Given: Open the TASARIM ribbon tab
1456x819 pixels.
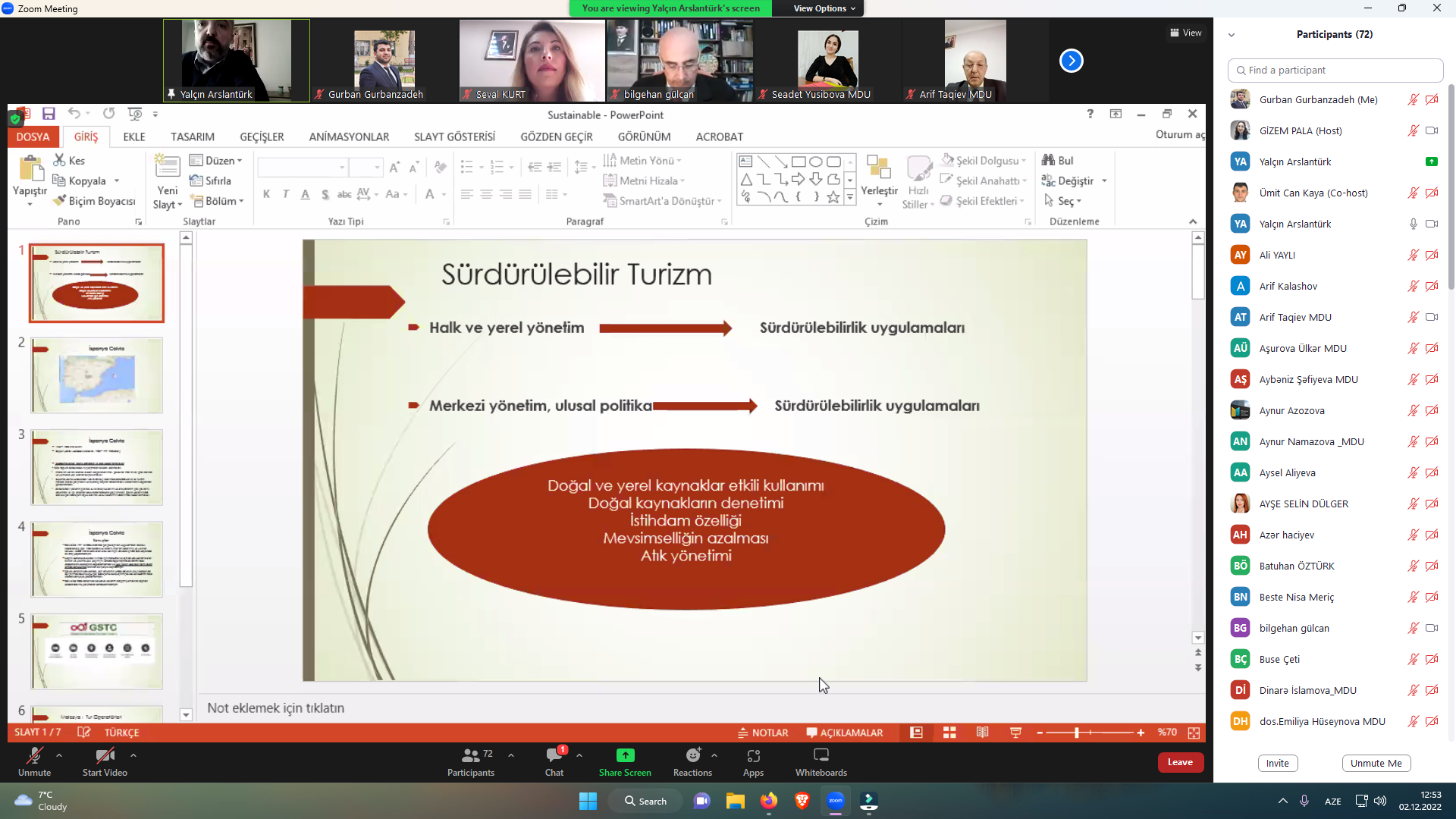Looking at the screenshot, I should (x=192, y=136).
